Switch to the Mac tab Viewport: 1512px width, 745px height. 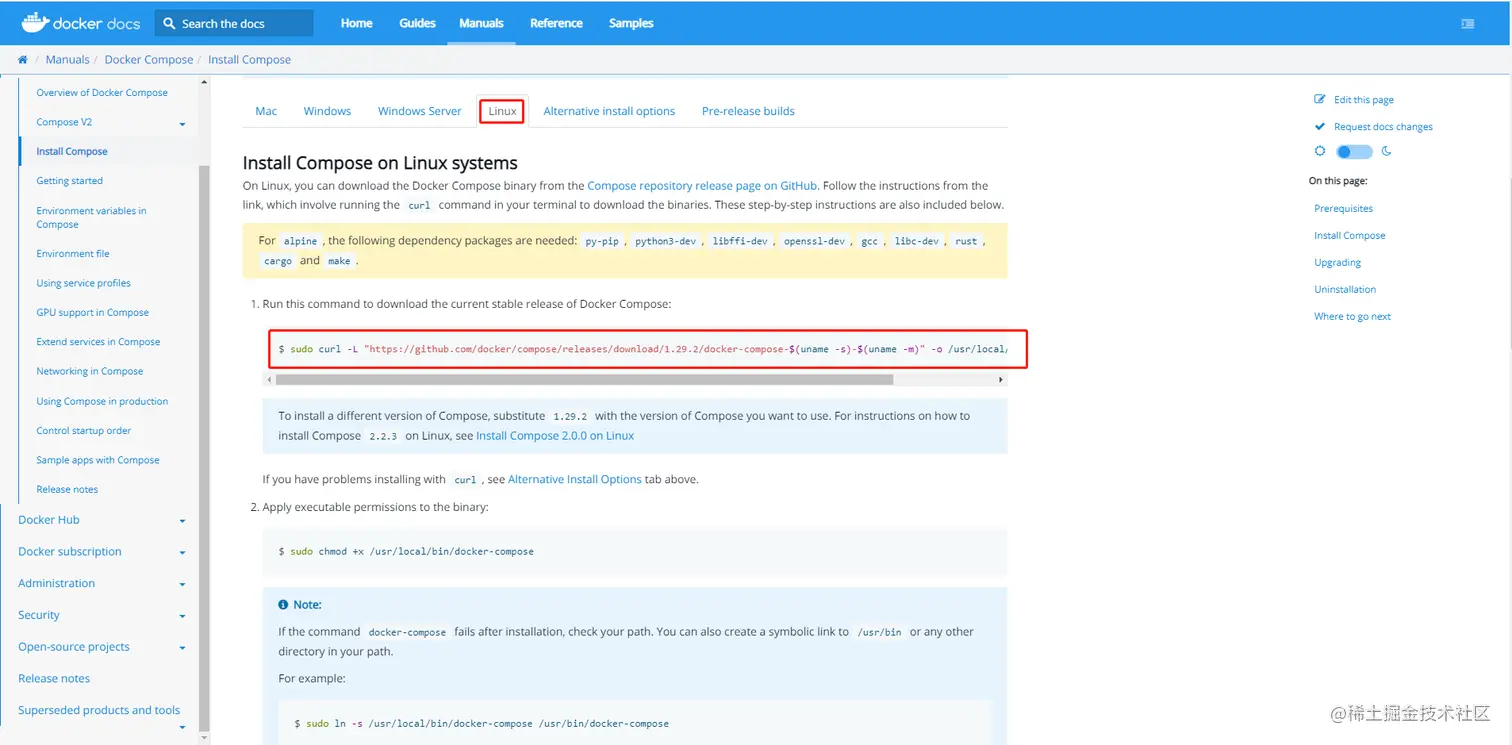[x=266, y=111]
